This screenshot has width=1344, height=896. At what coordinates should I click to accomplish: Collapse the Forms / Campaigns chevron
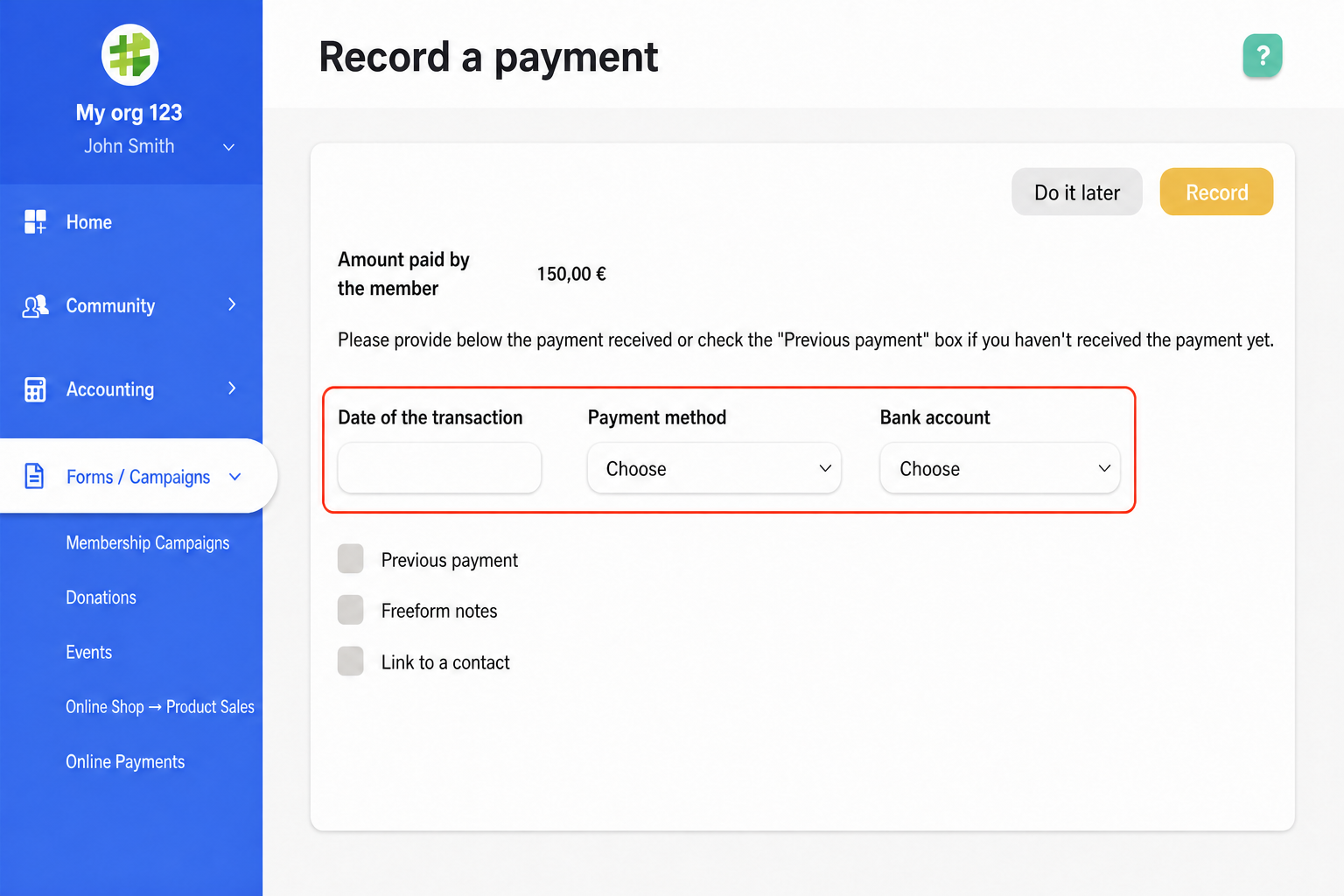coord(234,477)
